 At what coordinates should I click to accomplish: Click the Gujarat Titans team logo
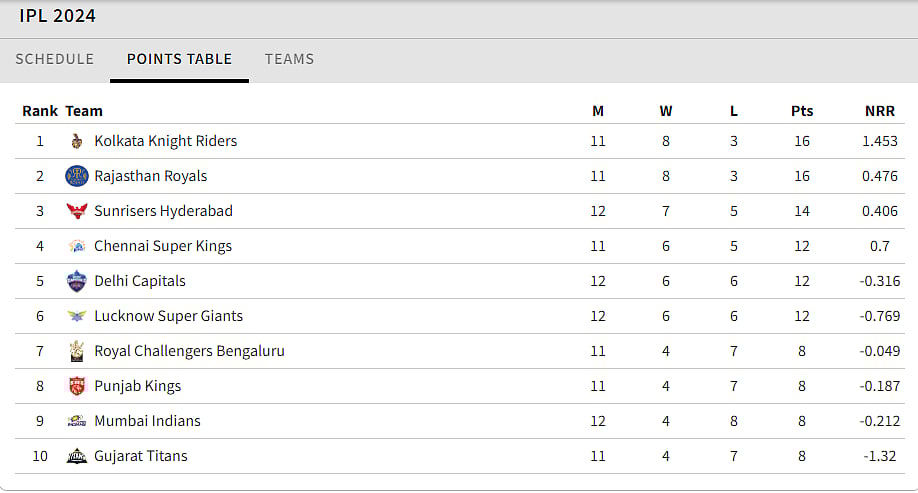point(77,456)
